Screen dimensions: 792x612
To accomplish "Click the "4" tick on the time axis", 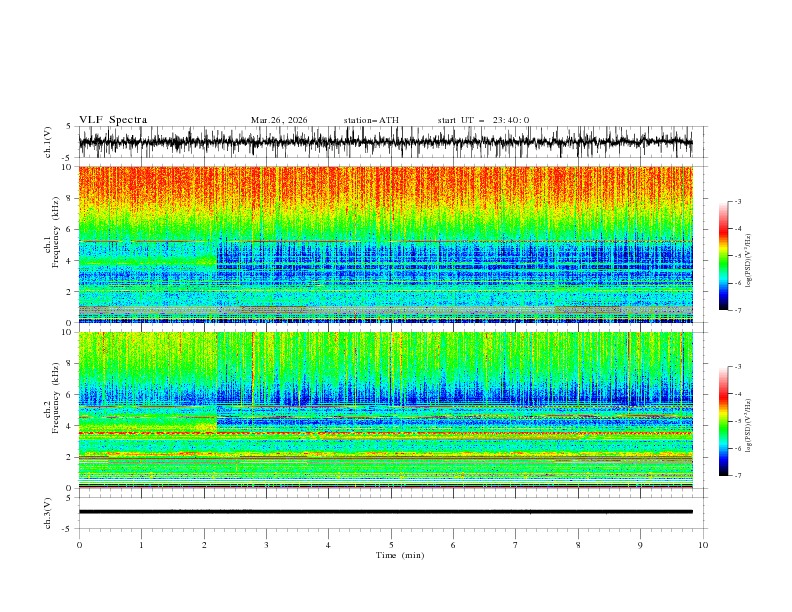I will 328,545.
